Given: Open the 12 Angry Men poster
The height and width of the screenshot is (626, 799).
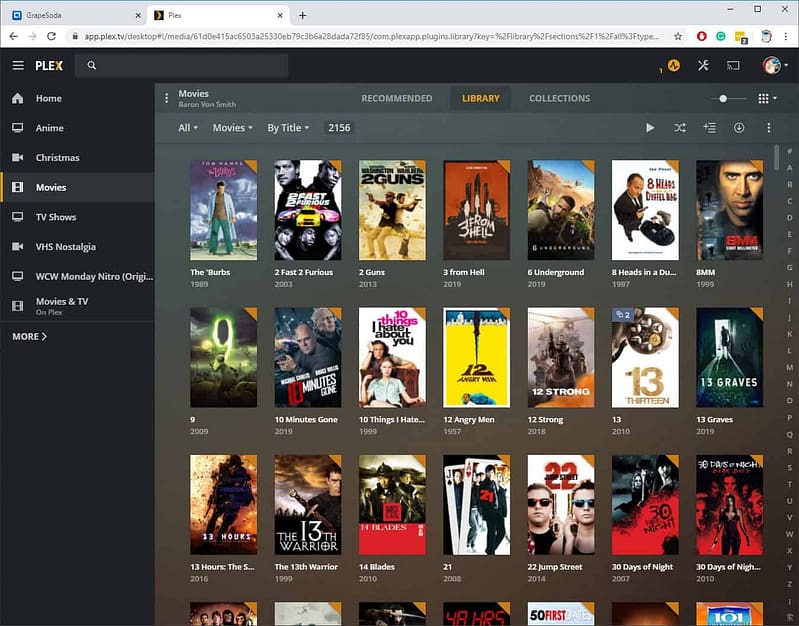Looking at the screenshot, I should (x=476, y=357).
